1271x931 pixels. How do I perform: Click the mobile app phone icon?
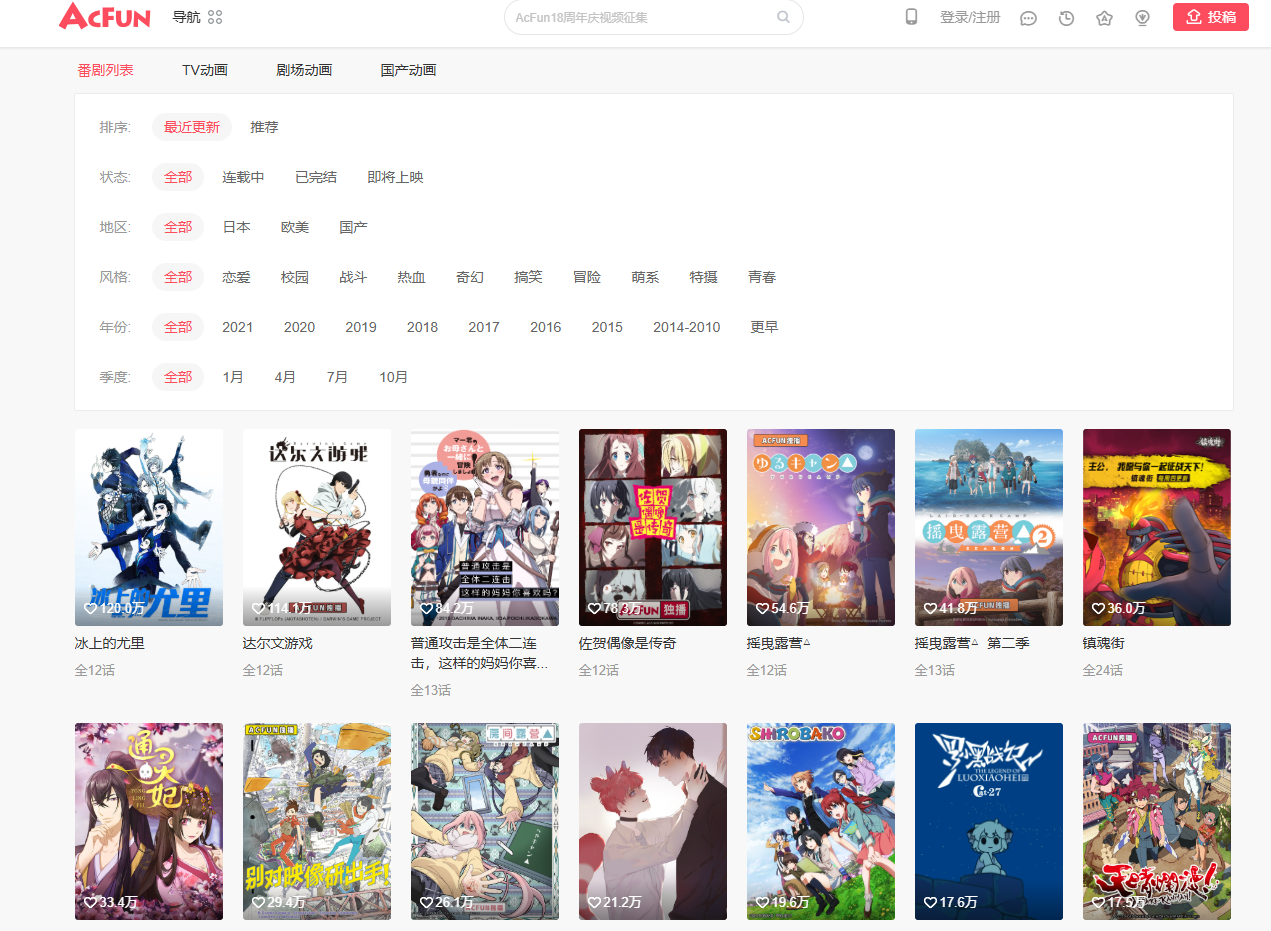(x=911, y=17)
